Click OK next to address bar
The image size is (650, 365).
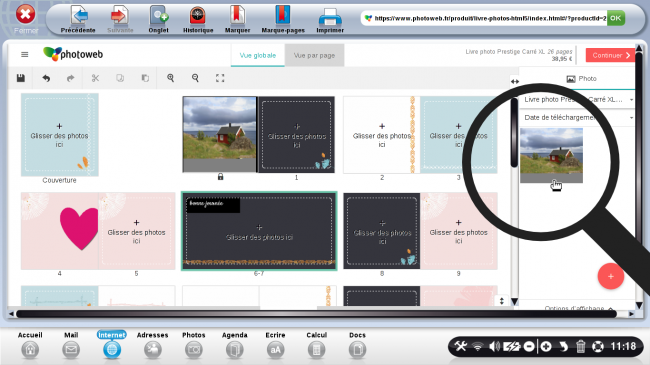click(x=616, y=18)
